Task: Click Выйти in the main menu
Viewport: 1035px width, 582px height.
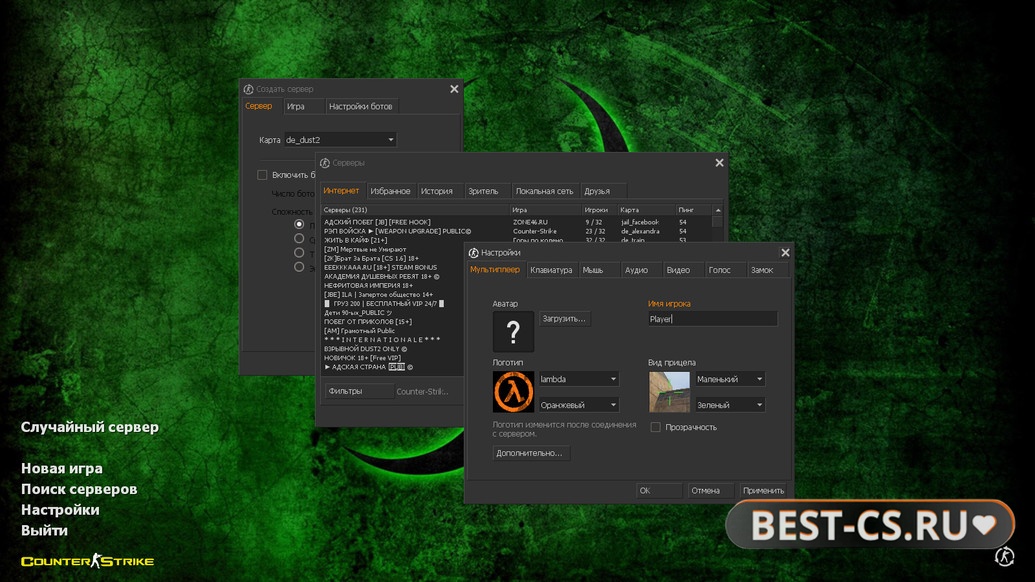Action: pos(44,530)
